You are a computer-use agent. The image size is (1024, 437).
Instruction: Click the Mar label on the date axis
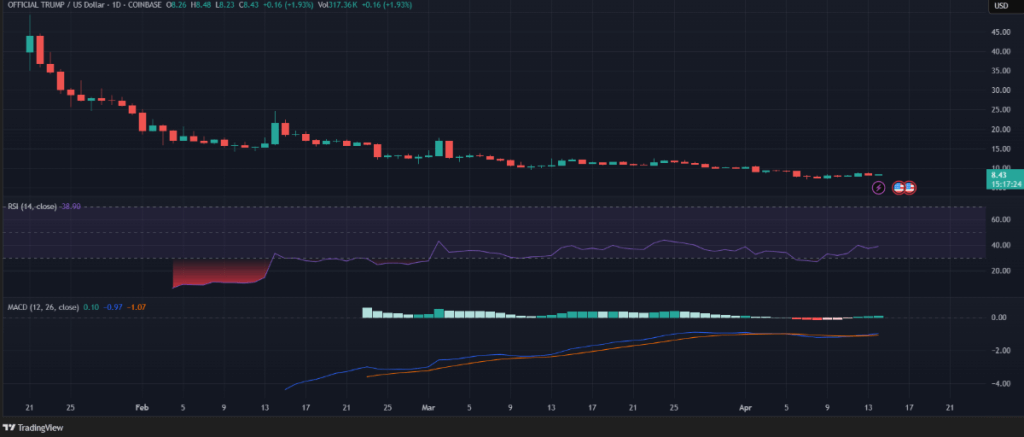coord(427,407)
